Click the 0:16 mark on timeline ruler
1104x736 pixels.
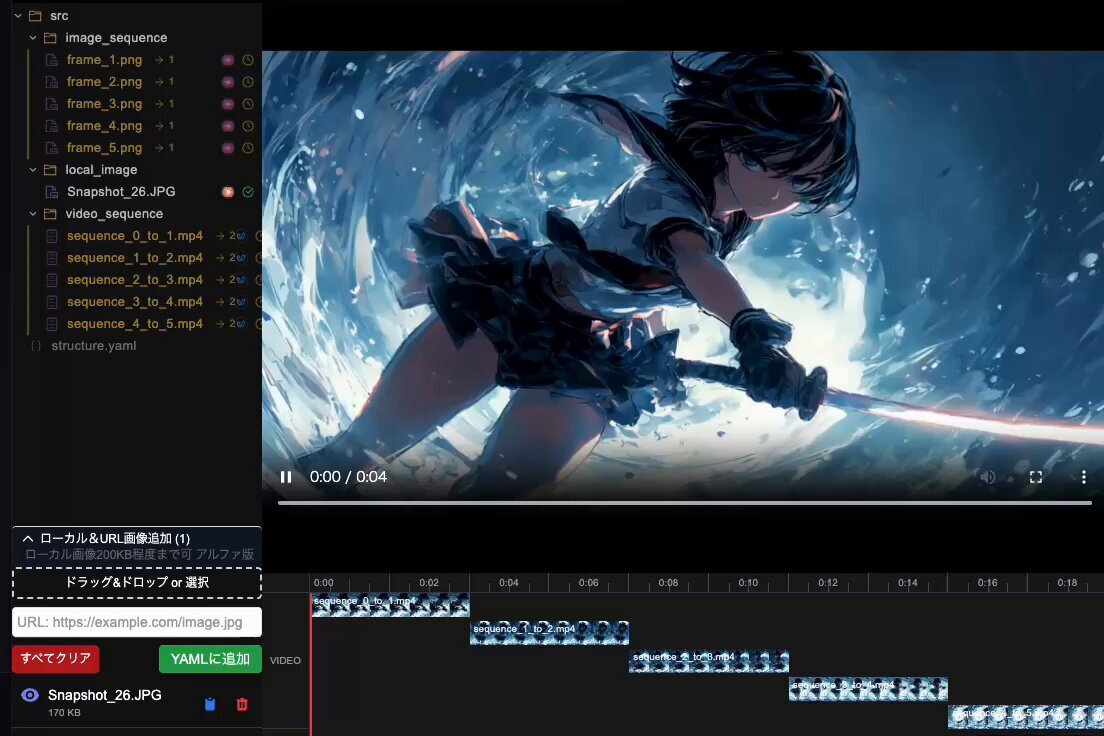coord(987,582)
